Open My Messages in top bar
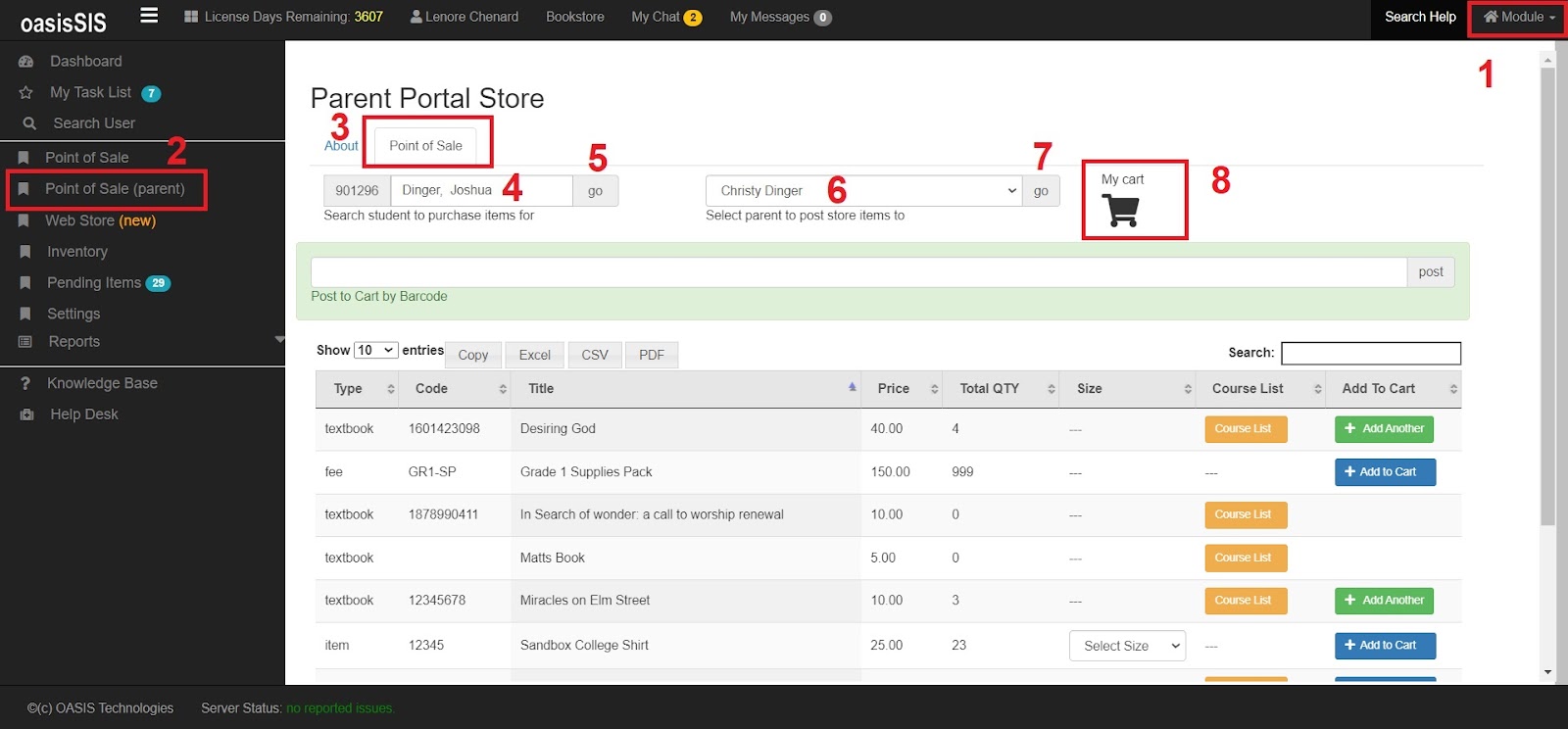This screenshot has height=729, width=1568. (x=780, y=17)
